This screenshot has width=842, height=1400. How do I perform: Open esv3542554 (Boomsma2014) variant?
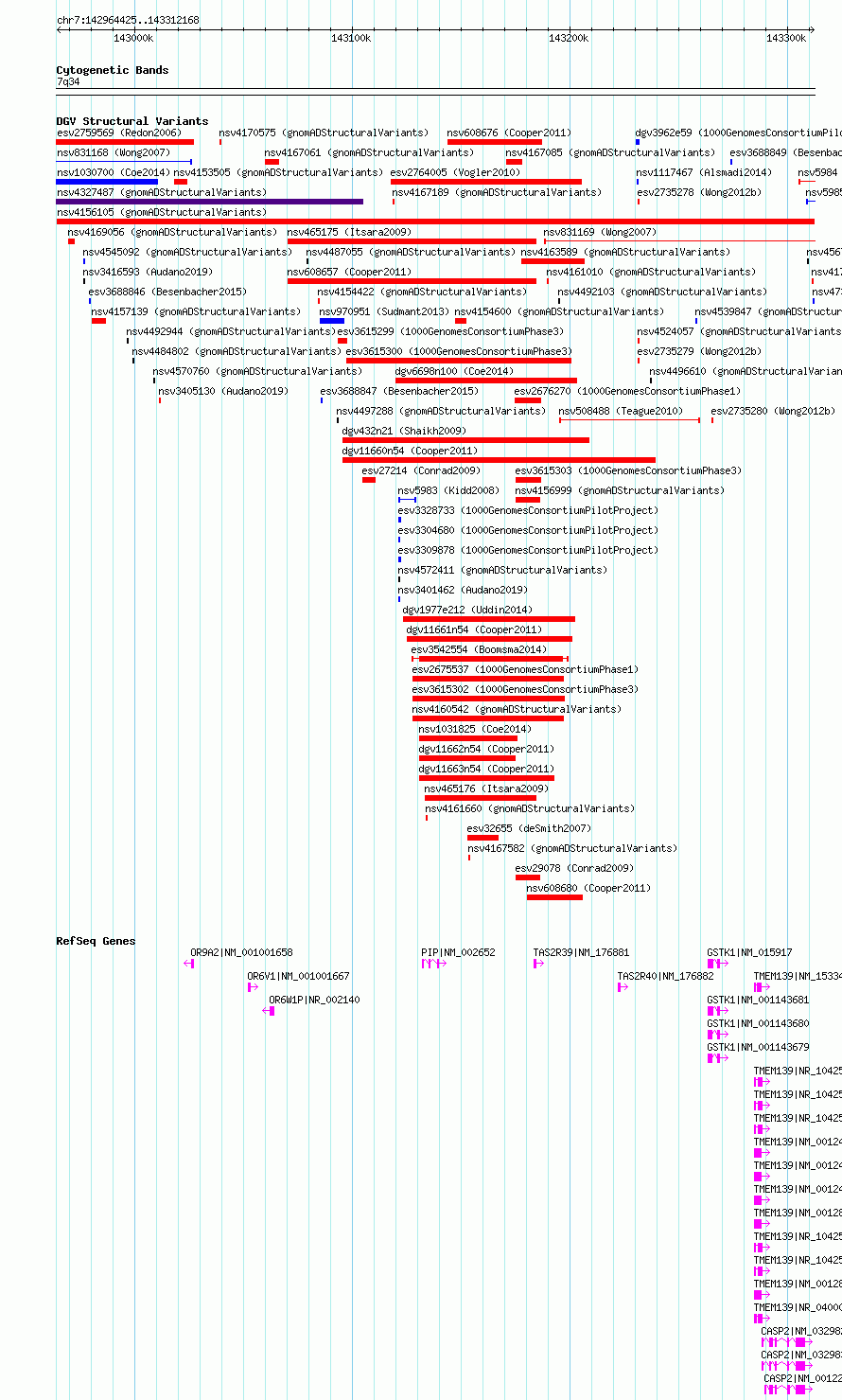(479, 650)
